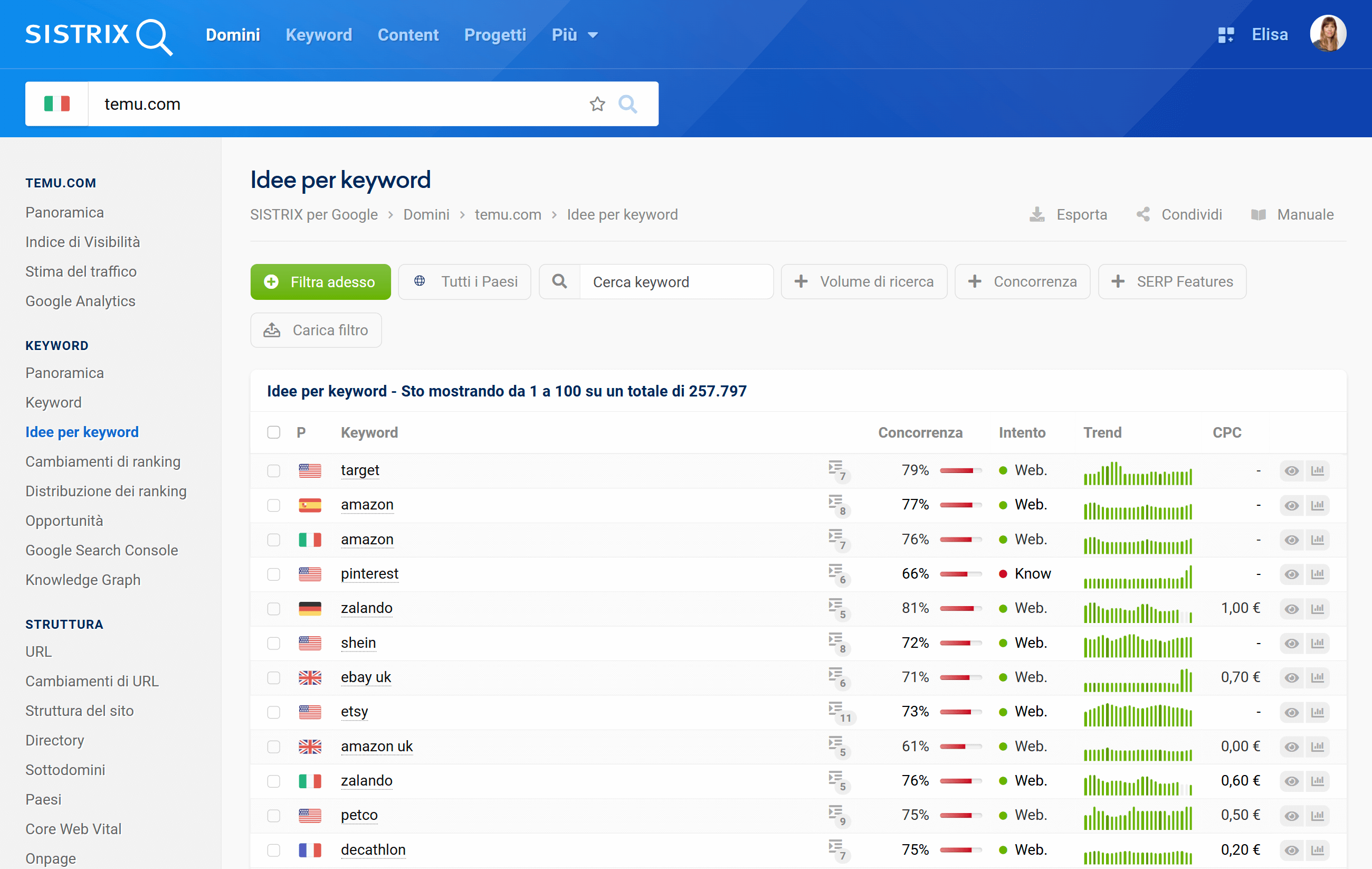The width and height of the screenshot is (1372, 869).
Task: Check the box for etsy row
Action: tap(273, 712)
